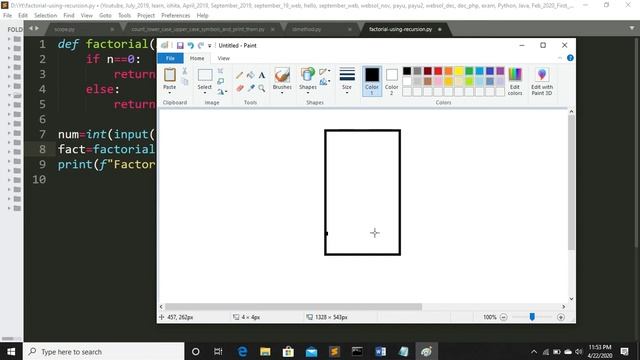
Task: Open the shape Fill dropdown
Action: (x=325, y=82)
